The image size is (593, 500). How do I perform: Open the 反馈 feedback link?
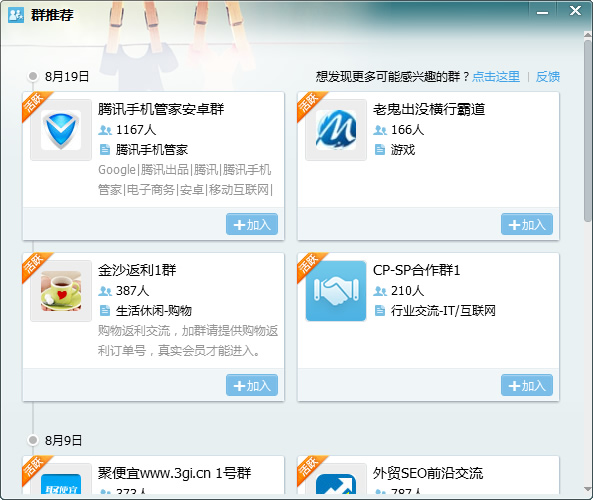pos(548,77)
